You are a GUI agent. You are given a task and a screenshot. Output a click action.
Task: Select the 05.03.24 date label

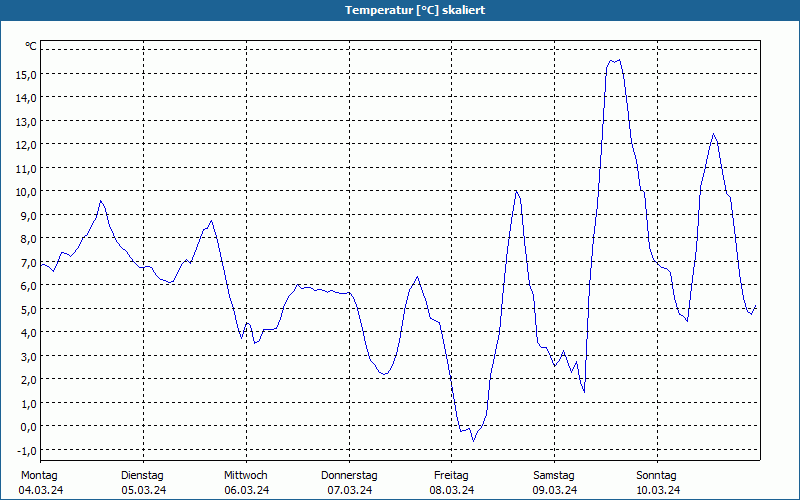click(x=143, y=490)
